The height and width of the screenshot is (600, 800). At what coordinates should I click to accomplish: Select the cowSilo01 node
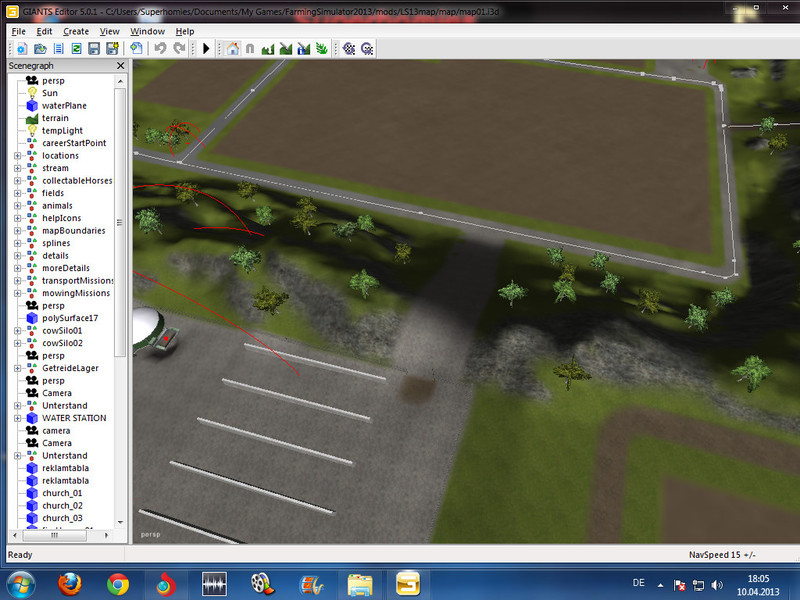tap(62, 331)
